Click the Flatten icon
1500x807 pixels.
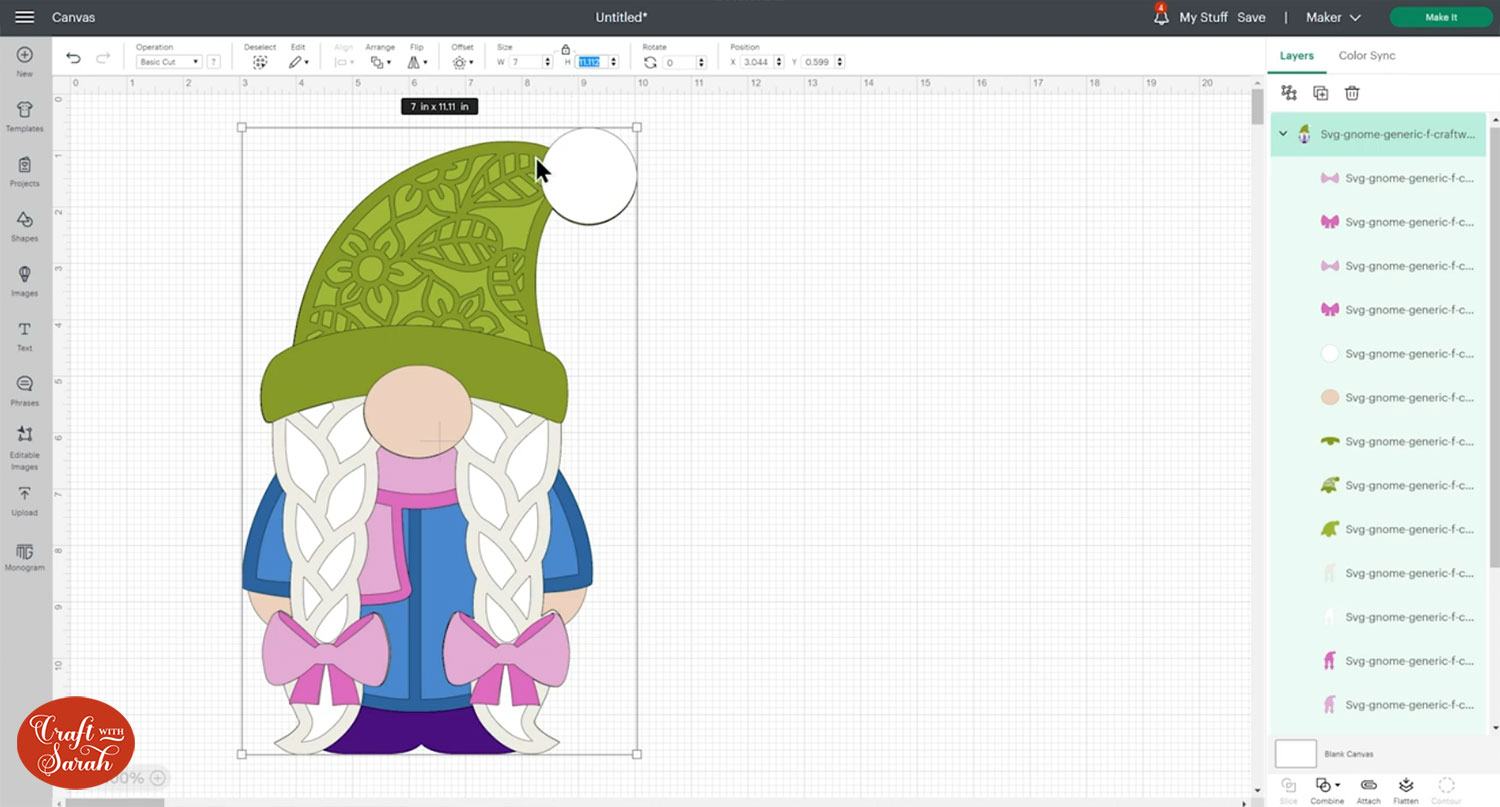click(1406, 787)
